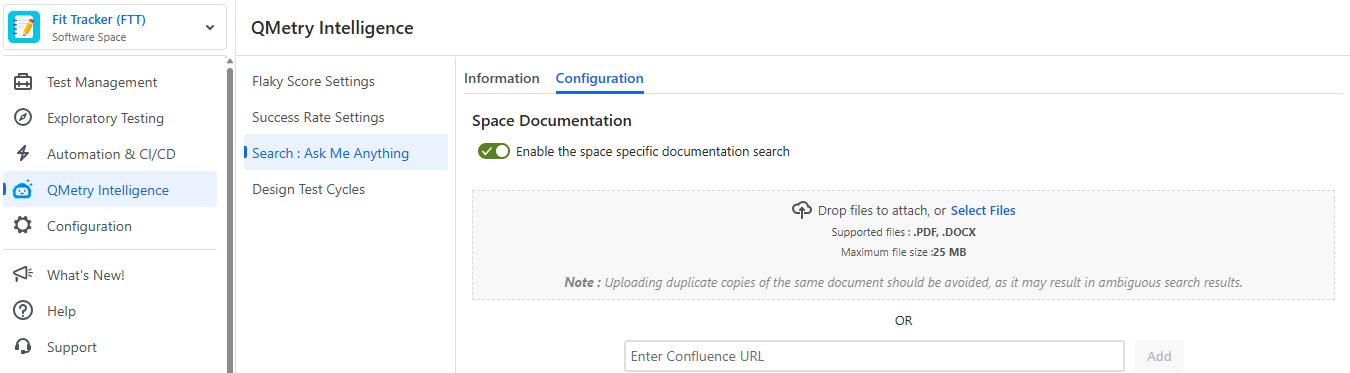
Task: Switch to the Information tab
Action: pos(502,78)
